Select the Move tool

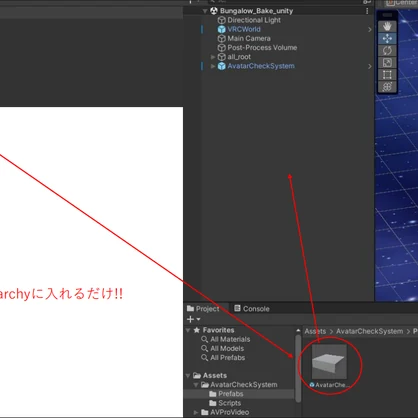click(x=387, y=38)
